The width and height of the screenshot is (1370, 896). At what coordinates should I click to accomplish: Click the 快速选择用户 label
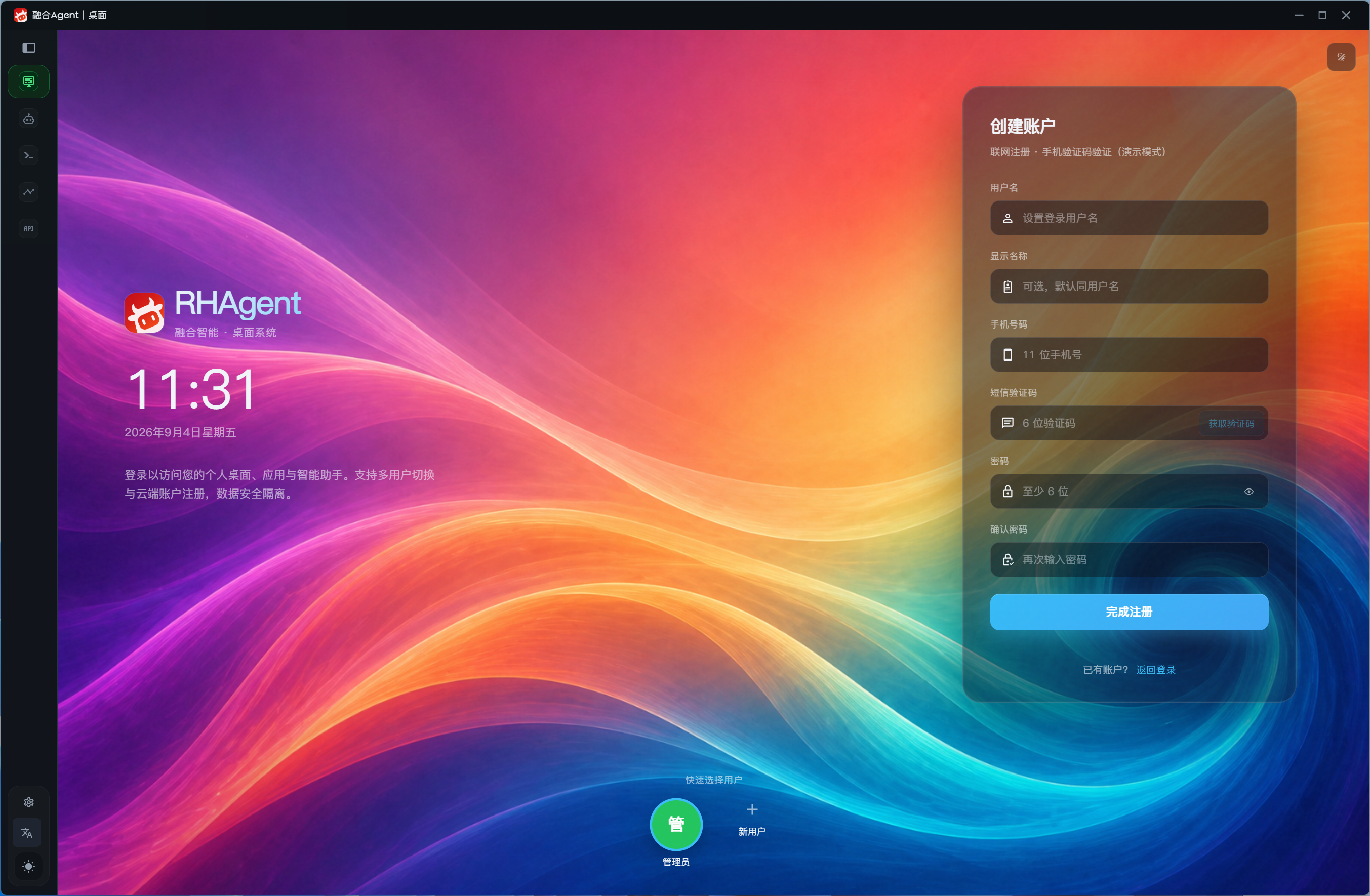[714, 780]
